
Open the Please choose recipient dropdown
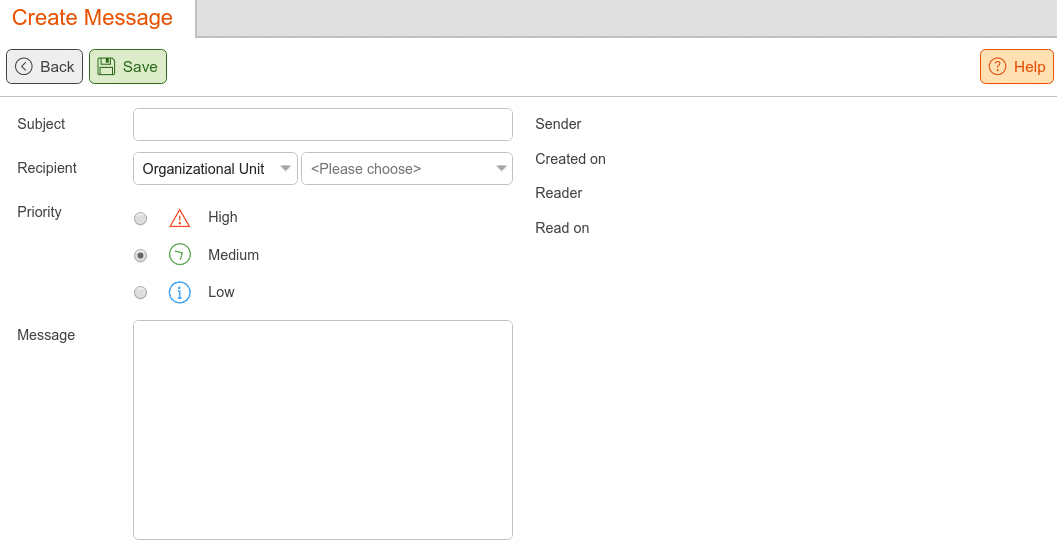(x=406, y=169)
